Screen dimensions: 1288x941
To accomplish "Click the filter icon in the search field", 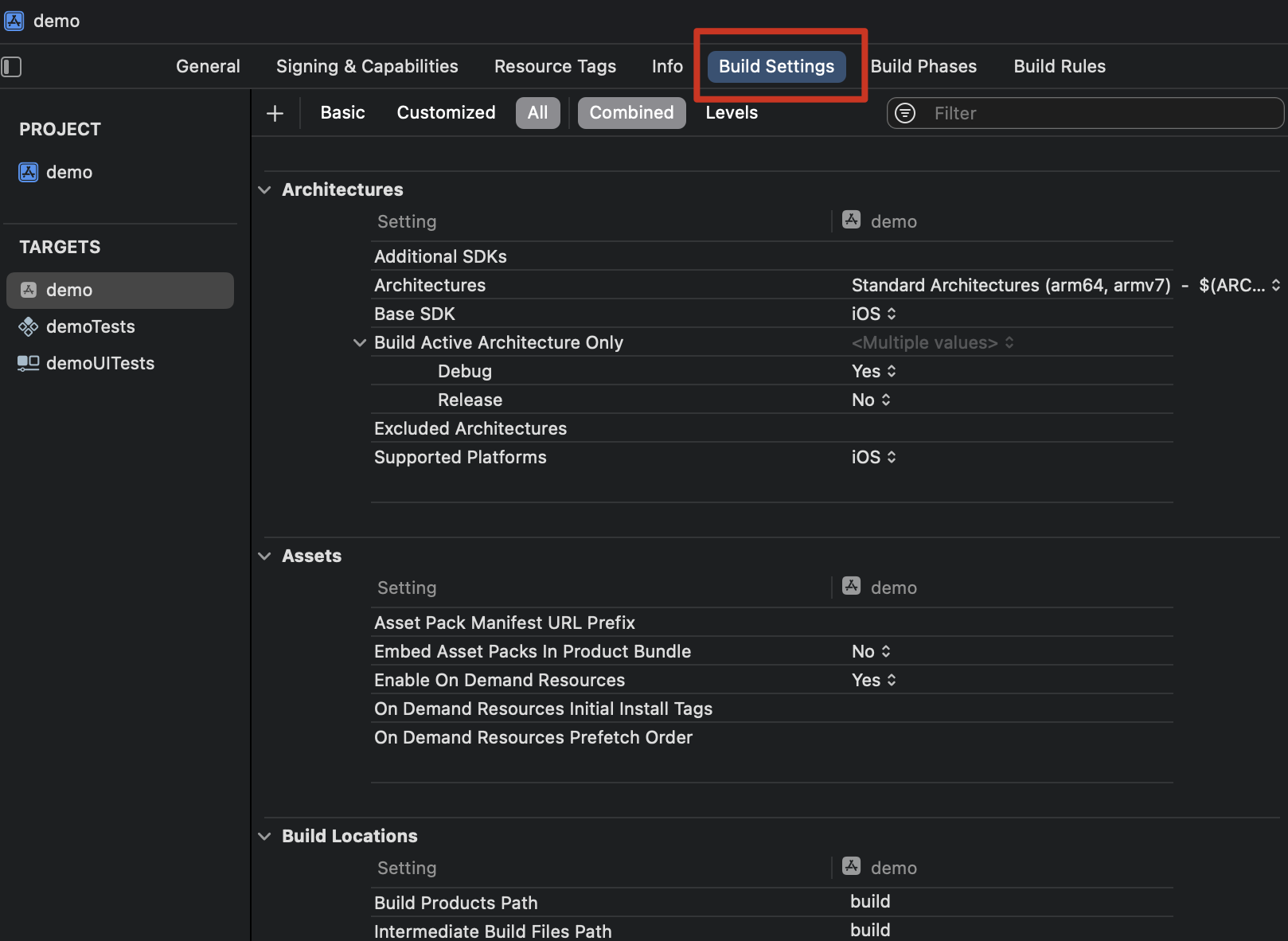I will (x=906, y=113).
